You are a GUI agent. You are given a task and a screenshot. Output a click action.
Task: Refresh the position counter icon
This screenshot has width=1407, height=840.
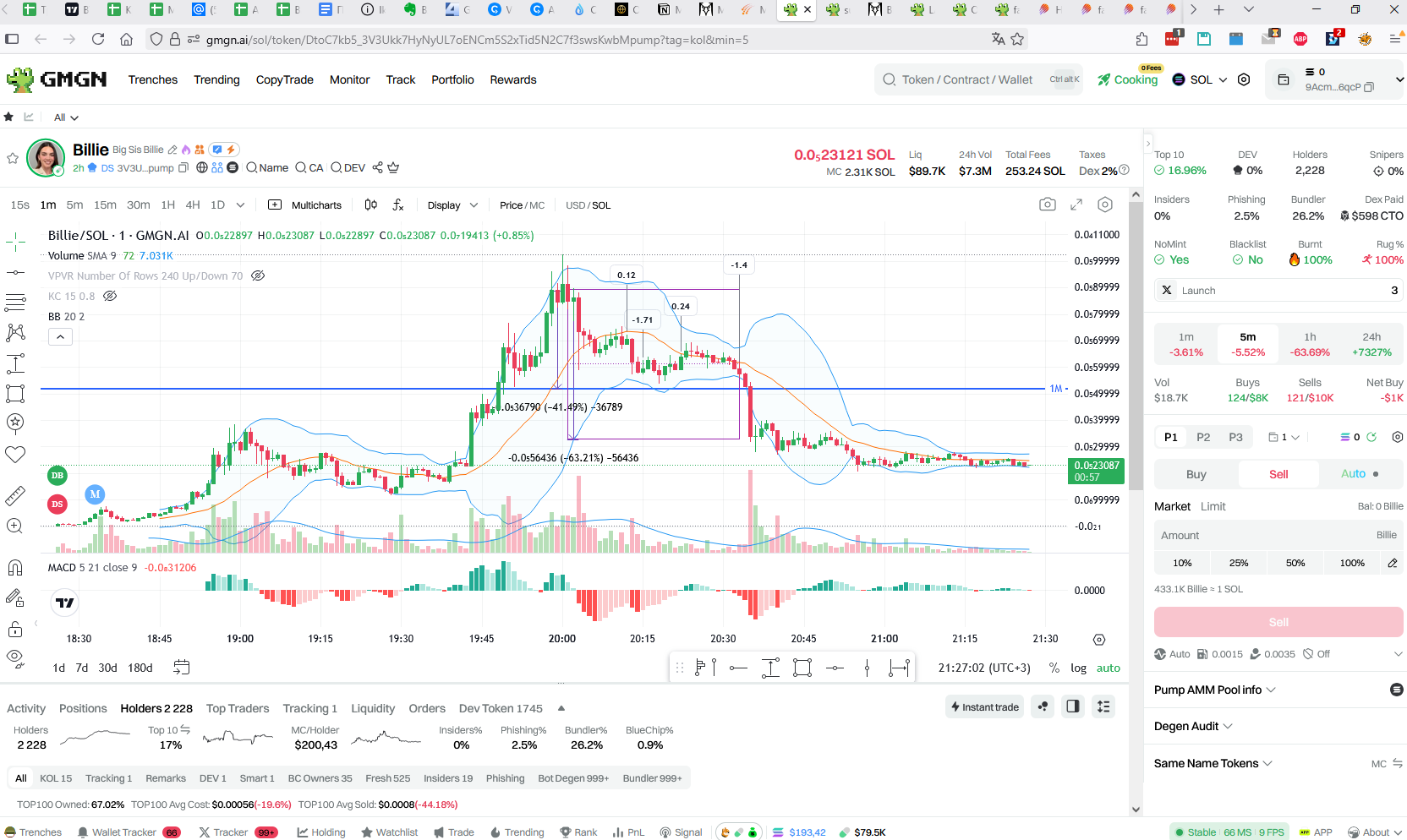pos(1371,437)
